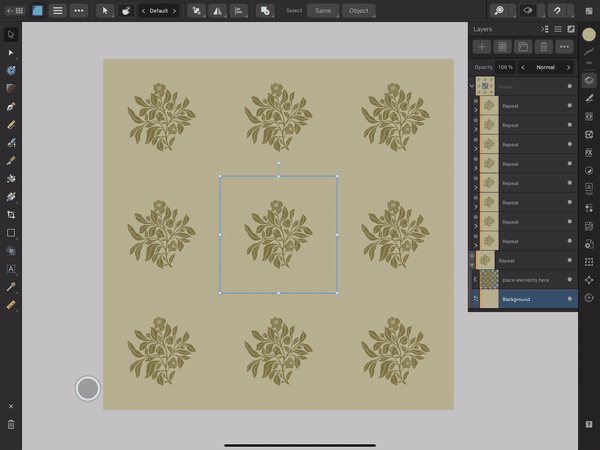
Task: Toggle visibility of the expanded bottom Repeat layer
Action: (x=569, y=260)
